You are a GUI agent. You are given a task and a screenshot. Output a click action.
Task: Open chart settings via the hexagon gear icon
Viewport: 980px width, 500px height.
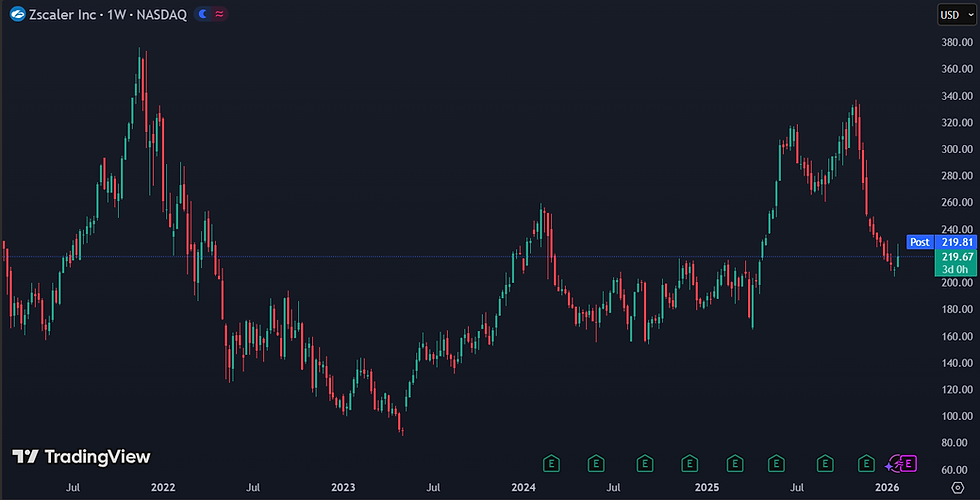(957, 488)
